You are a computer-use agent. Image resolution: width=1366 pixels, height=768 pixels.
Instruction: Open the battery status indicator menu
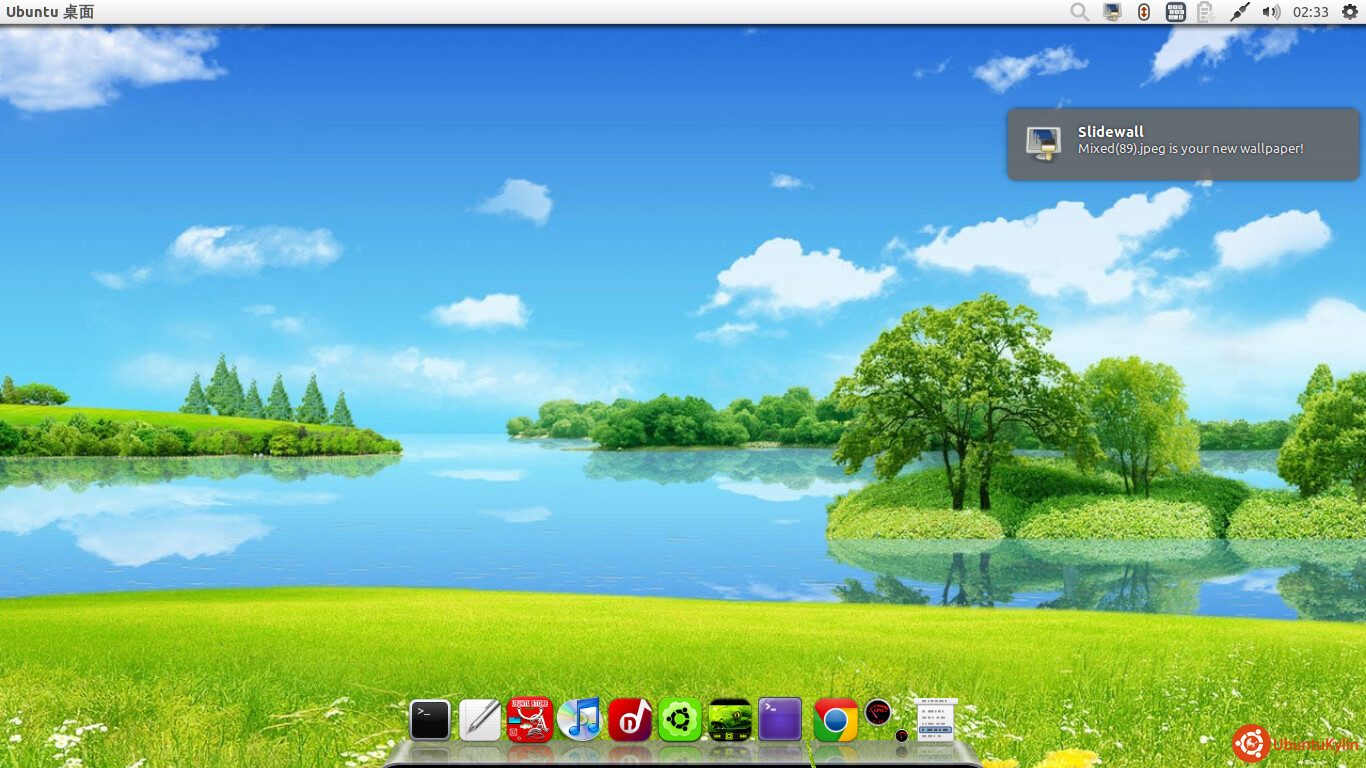click(1207, 12)
